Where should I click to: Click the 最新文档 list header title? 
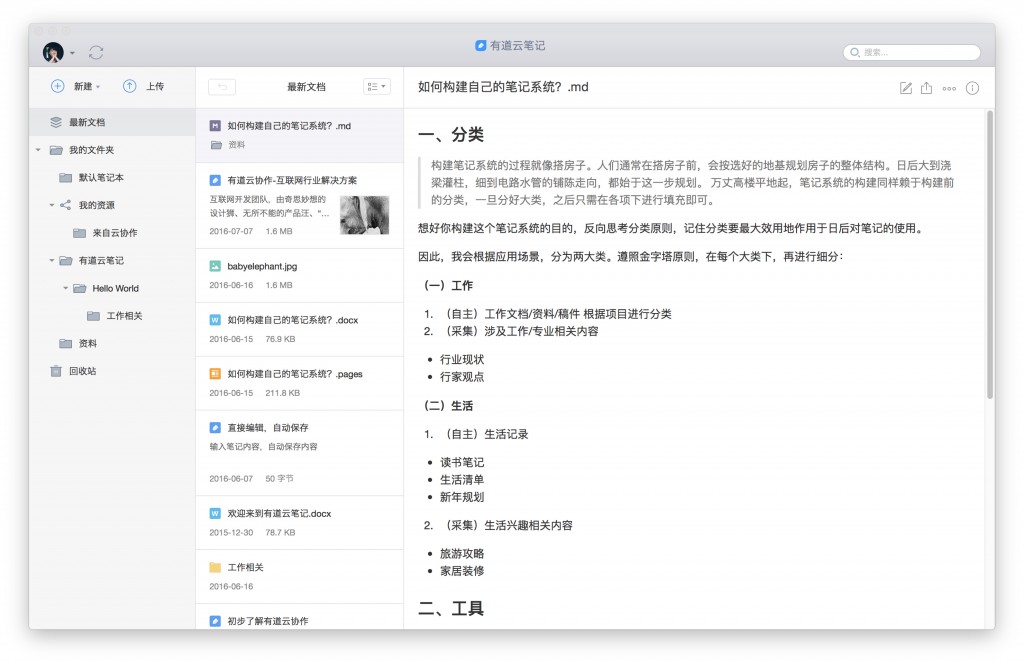click(306, 87)
